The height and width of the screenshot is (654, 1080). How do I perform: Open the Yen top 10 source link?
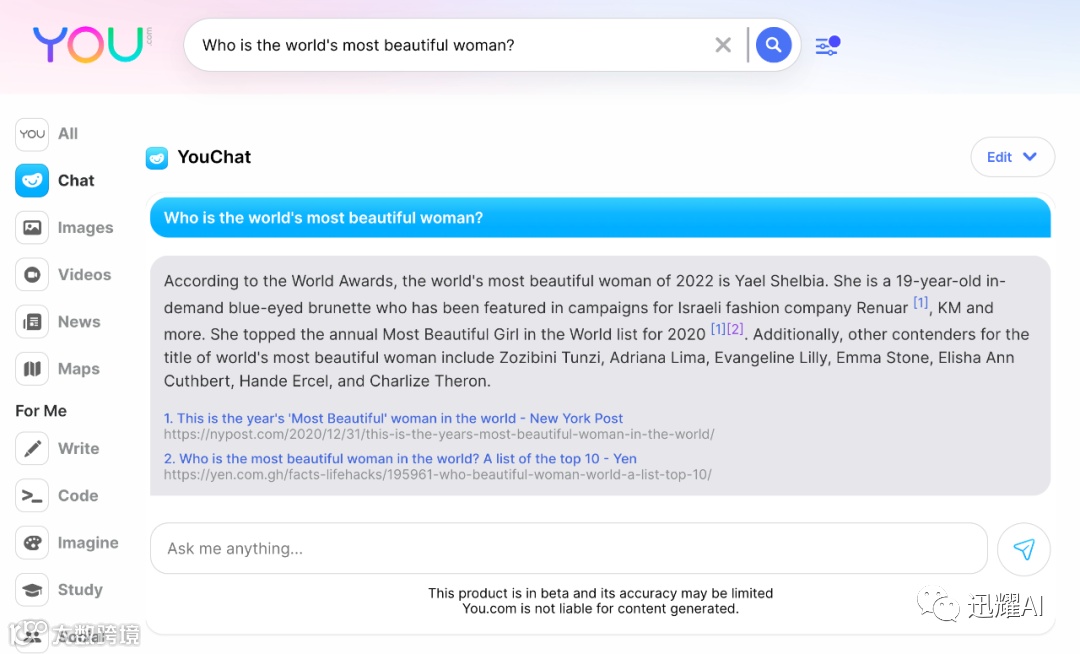coord(400,458)
